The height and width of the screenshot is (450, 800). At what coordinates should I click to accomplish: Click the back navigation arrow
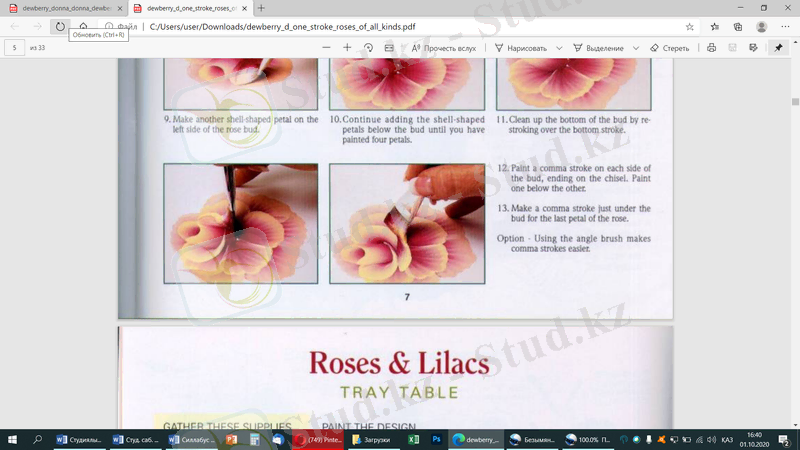click(14, 27)
